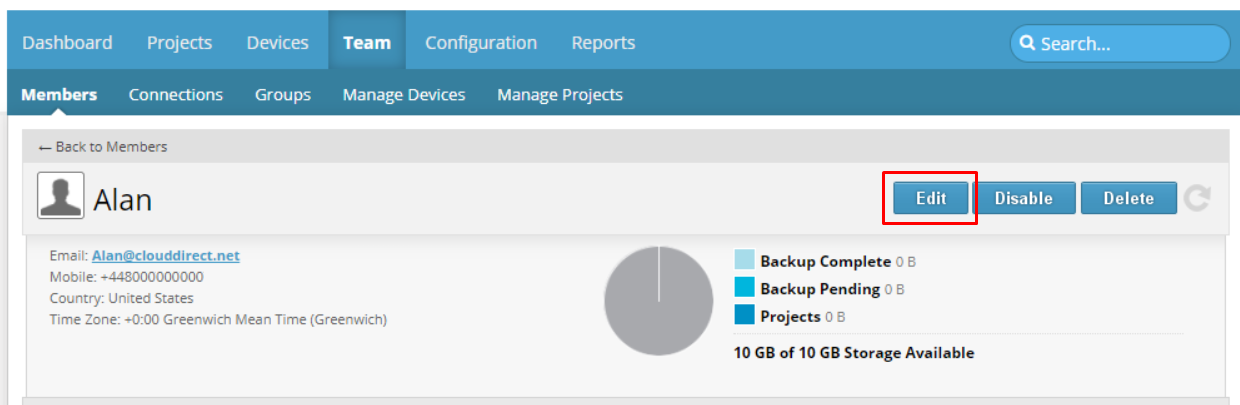Select the Configuration tab
1240x405 pixels.
[481, 43]
